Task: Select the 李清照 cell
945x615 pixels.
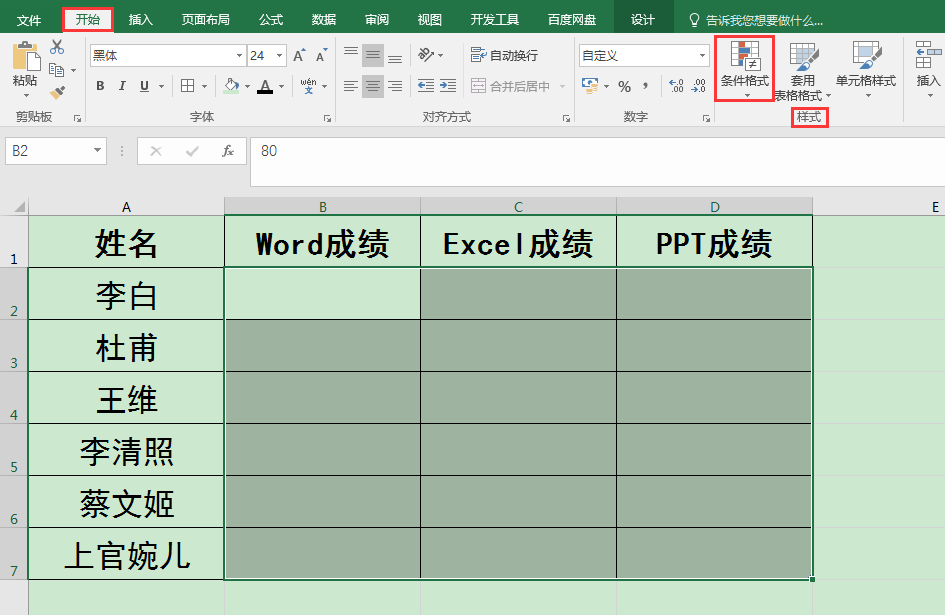Action: pyautogui.click(x=126, y=450)
